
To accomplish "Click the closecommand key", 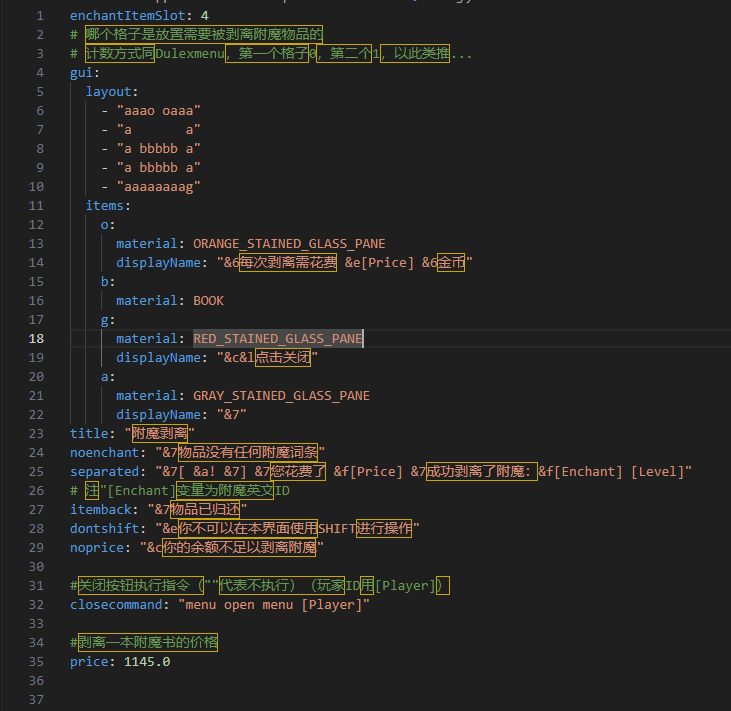I will click(116, 605).
